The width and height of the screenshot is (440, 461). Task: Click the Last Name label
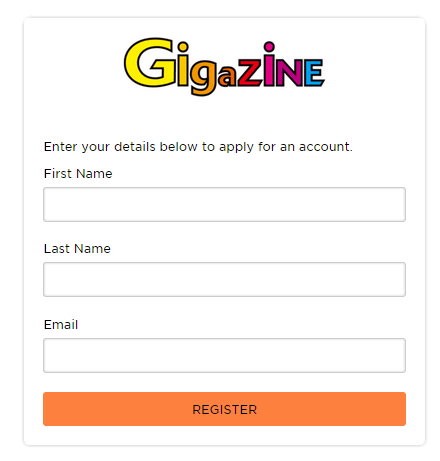click(x=77, y=249)
